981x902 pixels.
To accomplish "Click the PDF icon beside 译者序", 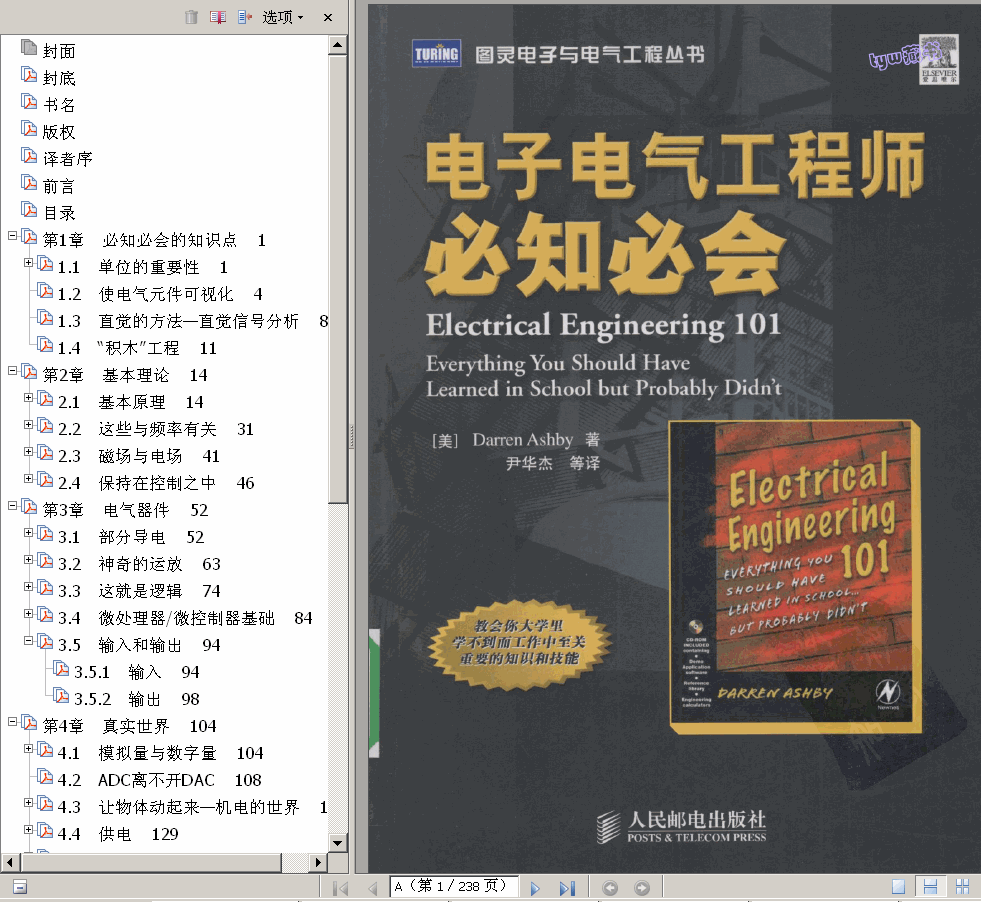I will (x=29, y=156).
